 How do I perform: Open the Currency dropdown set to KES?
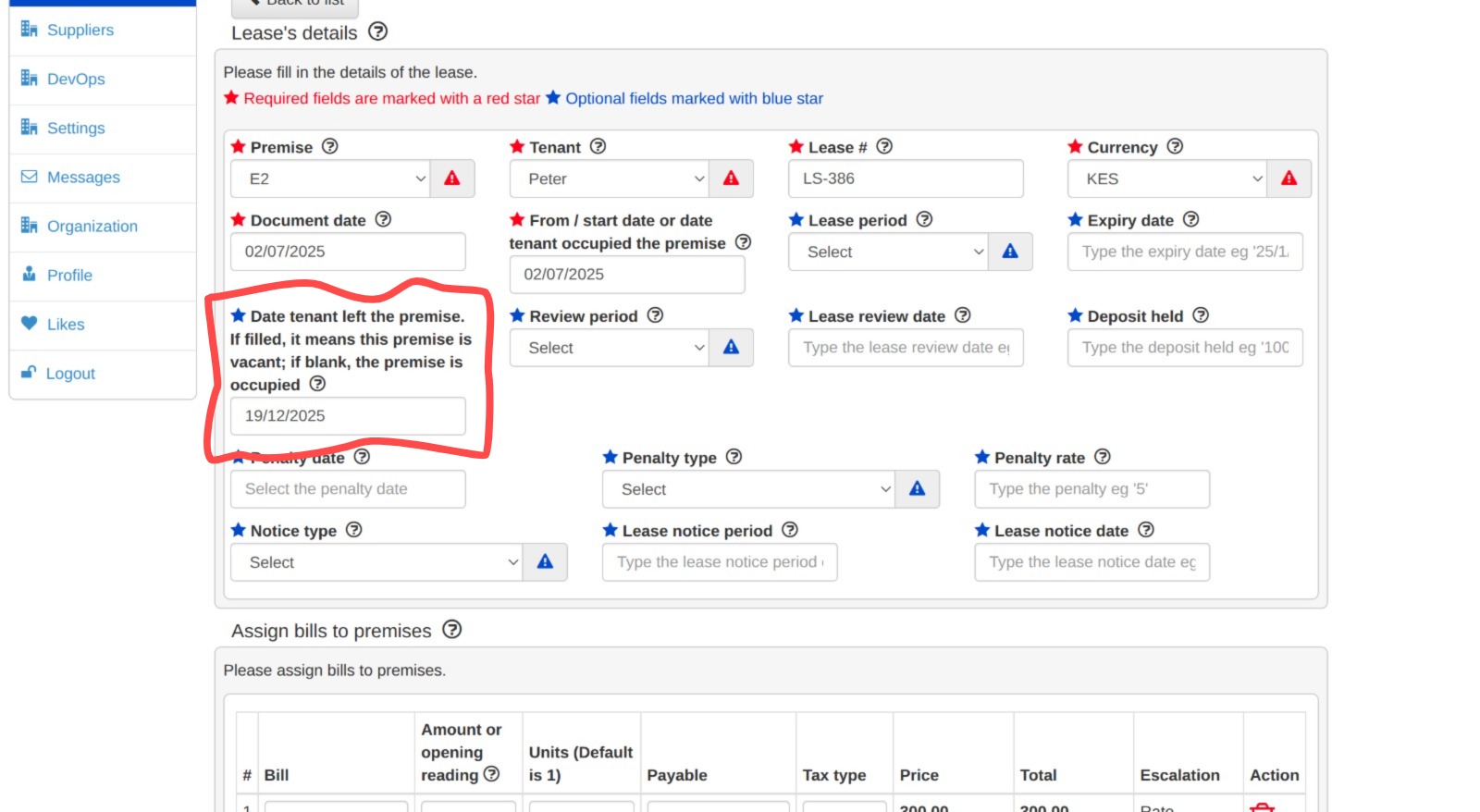tap(1166, 178)
